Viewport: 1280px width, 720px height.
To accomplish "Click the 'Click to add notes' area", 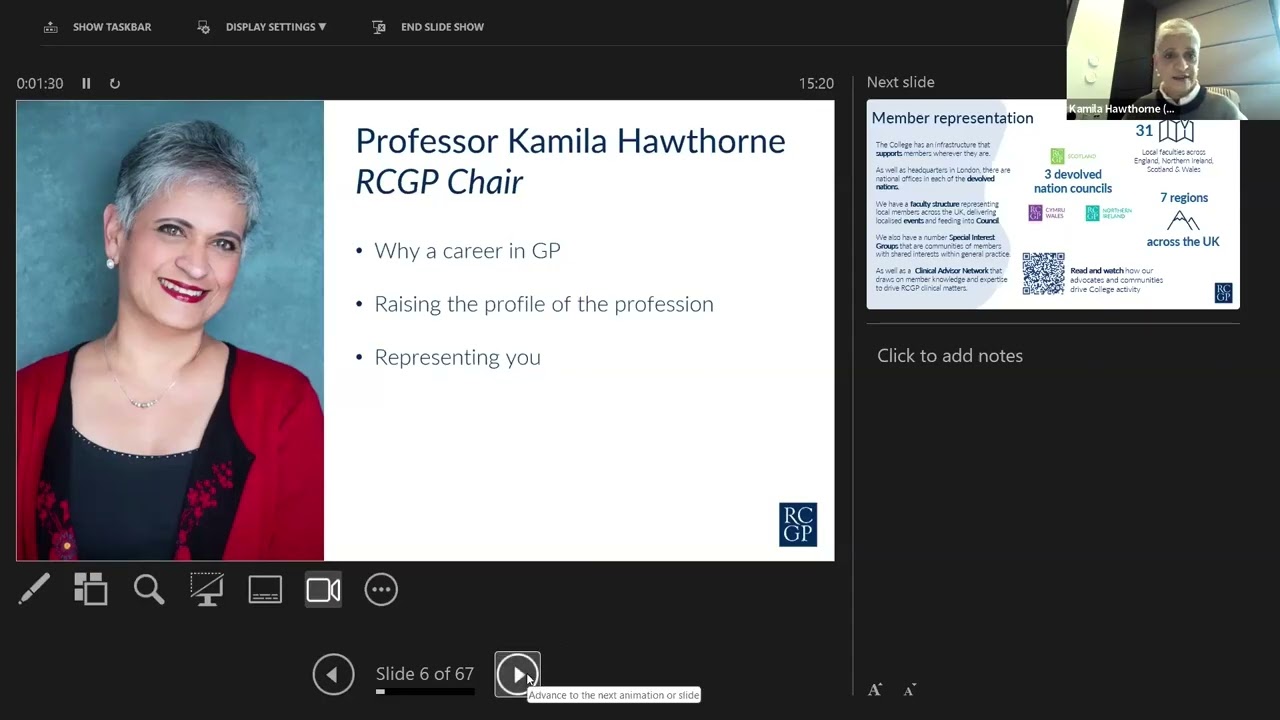I will point(950,356).
